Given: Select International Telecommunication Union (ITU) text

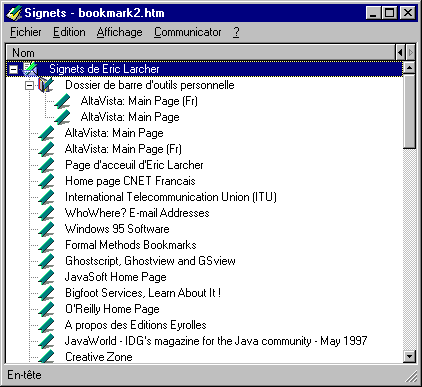Looking at the screenshot, I should (171, 197).
